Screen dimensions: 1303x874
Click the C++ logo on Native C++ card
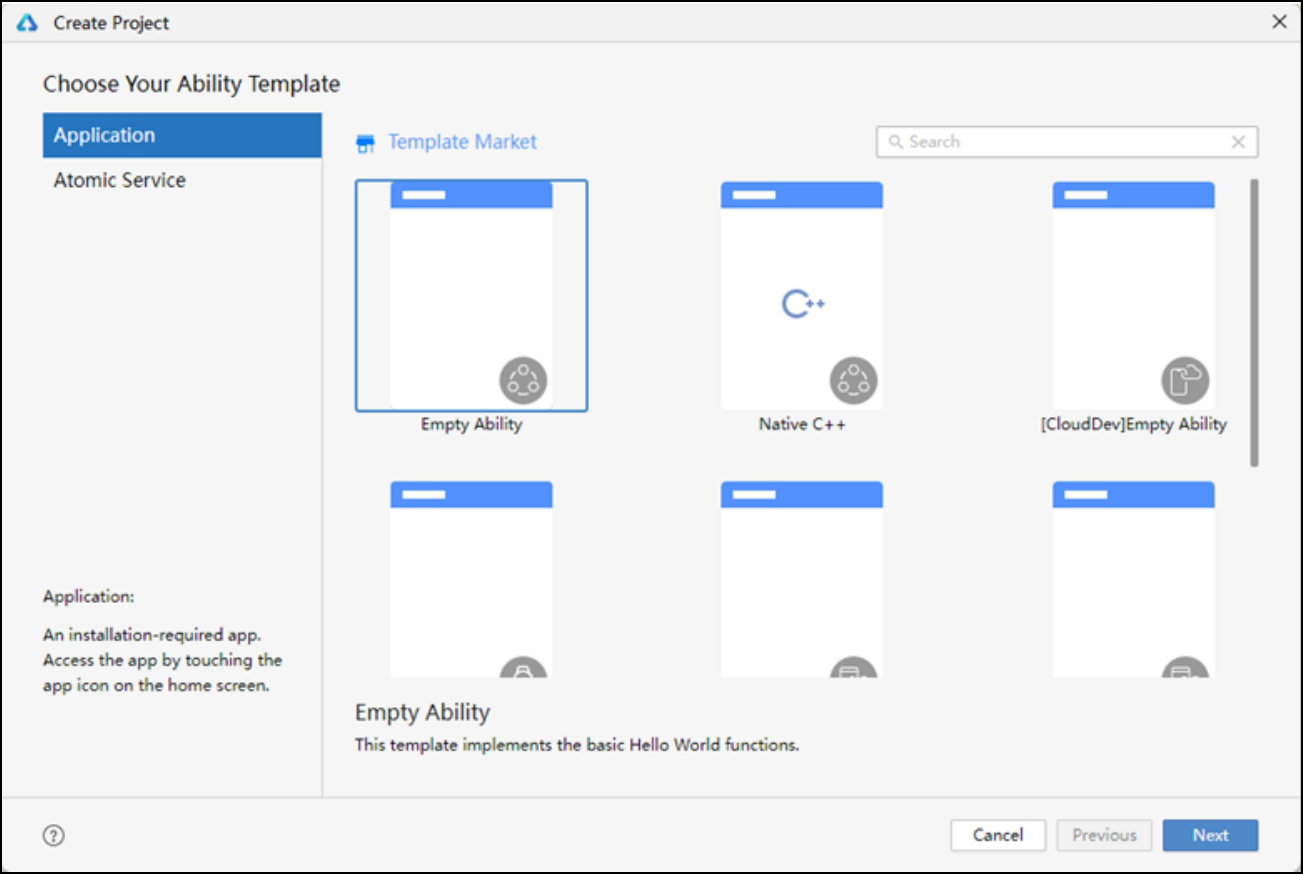point(802,304)
